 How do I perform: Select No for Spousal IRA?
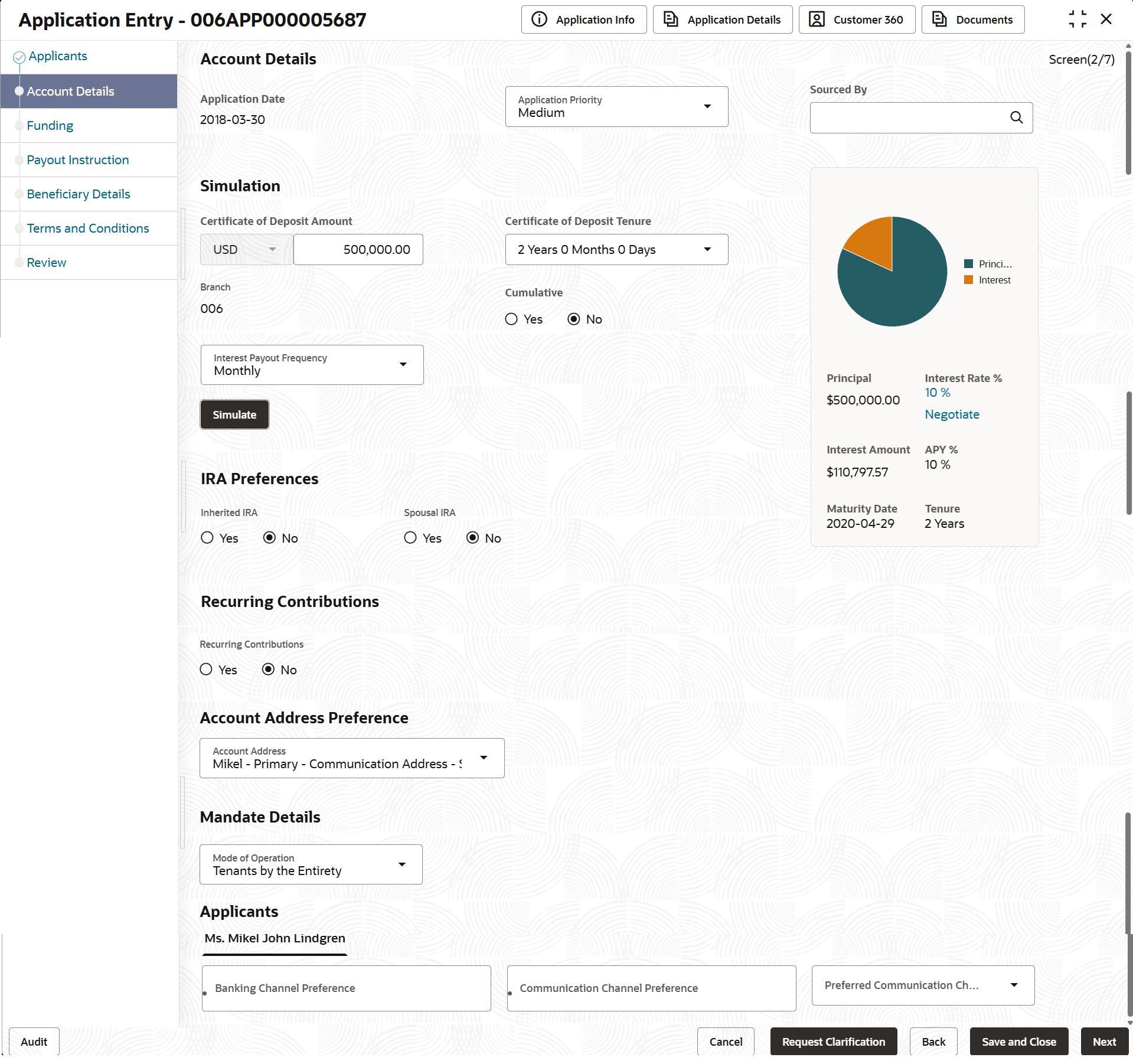tap(472, 538)
